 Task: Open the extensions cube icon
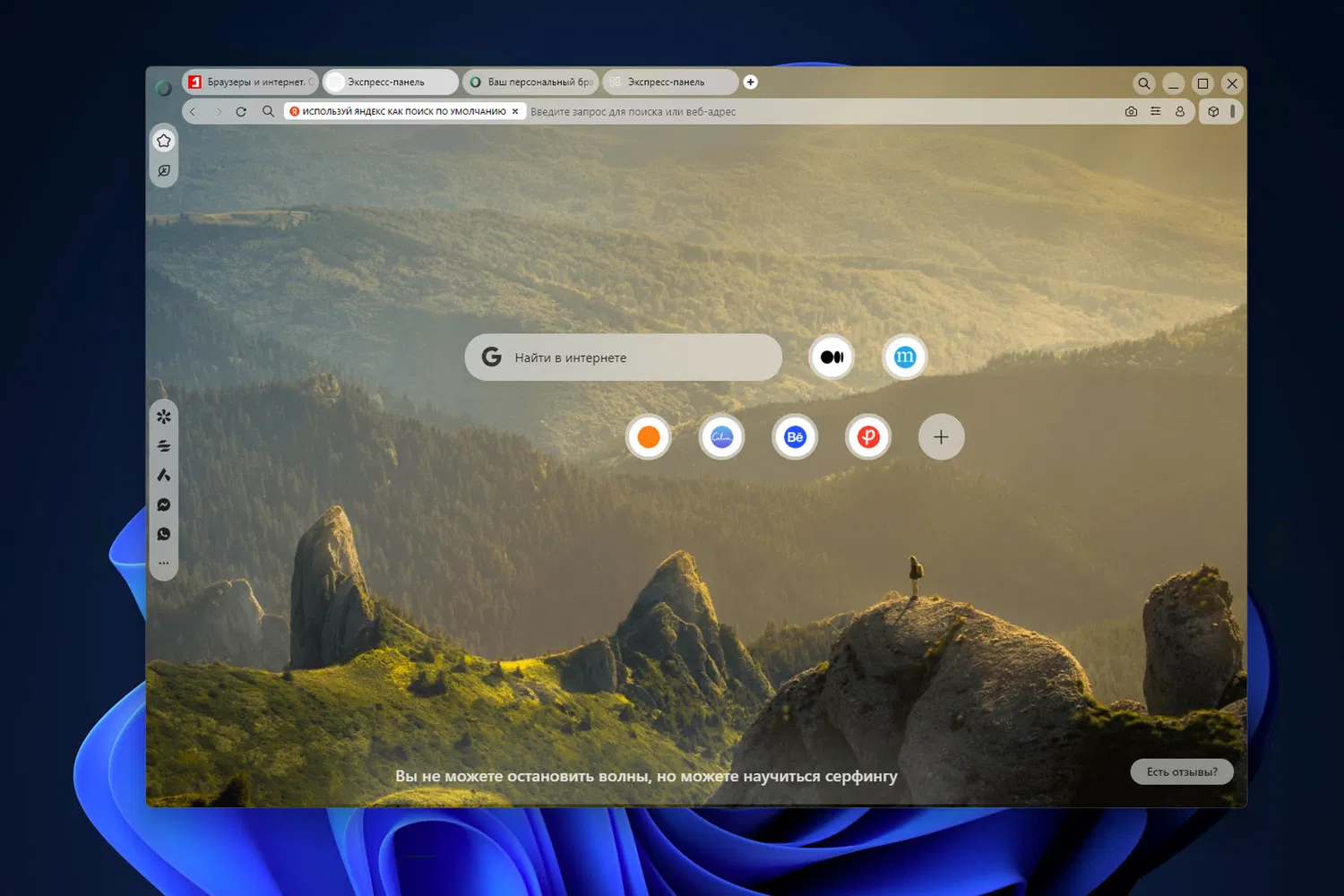pyautogui.click(x=1213, y=111)
